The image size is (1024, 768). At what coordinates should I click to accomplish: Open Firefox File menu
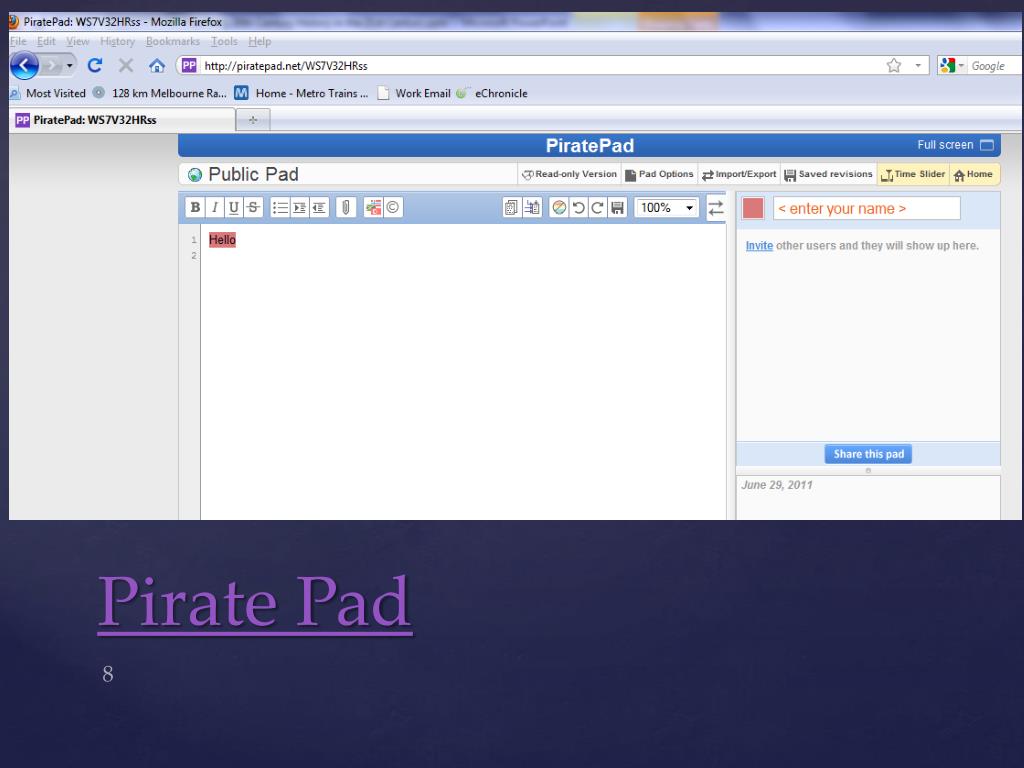coord(18,41)
